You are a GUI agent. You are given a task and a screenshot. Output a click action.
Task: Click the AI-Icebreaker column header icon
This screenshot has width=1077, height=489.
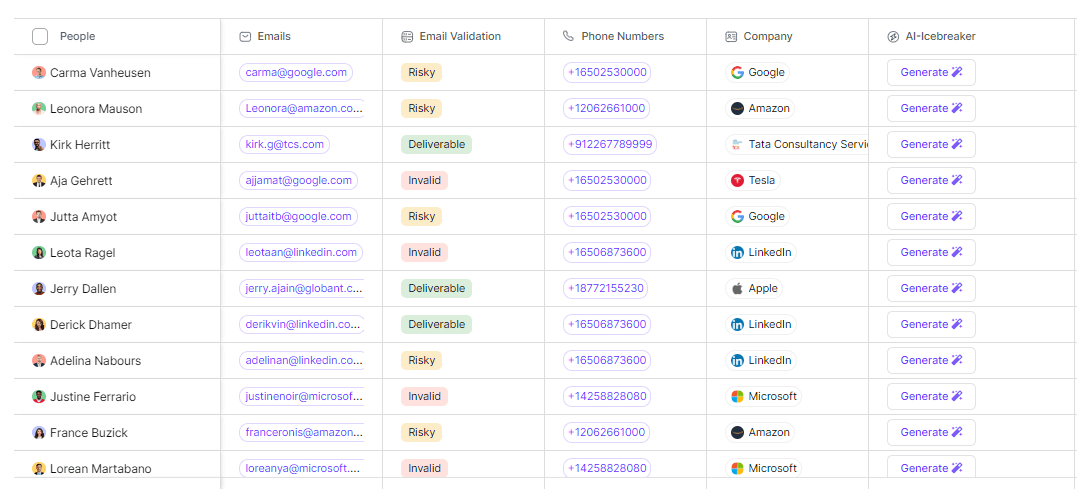click(893, 37)
